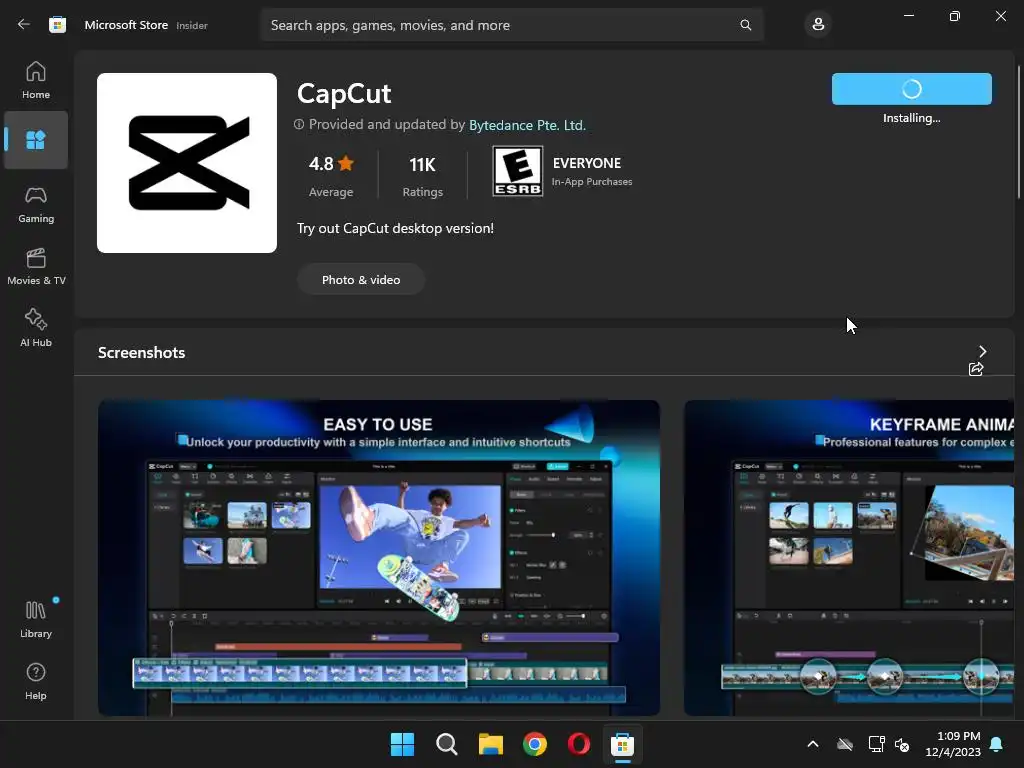The width and height of the screenshot is (1024, 768).
Task: Open Help in the sidebar
Action: pos(36,681)
